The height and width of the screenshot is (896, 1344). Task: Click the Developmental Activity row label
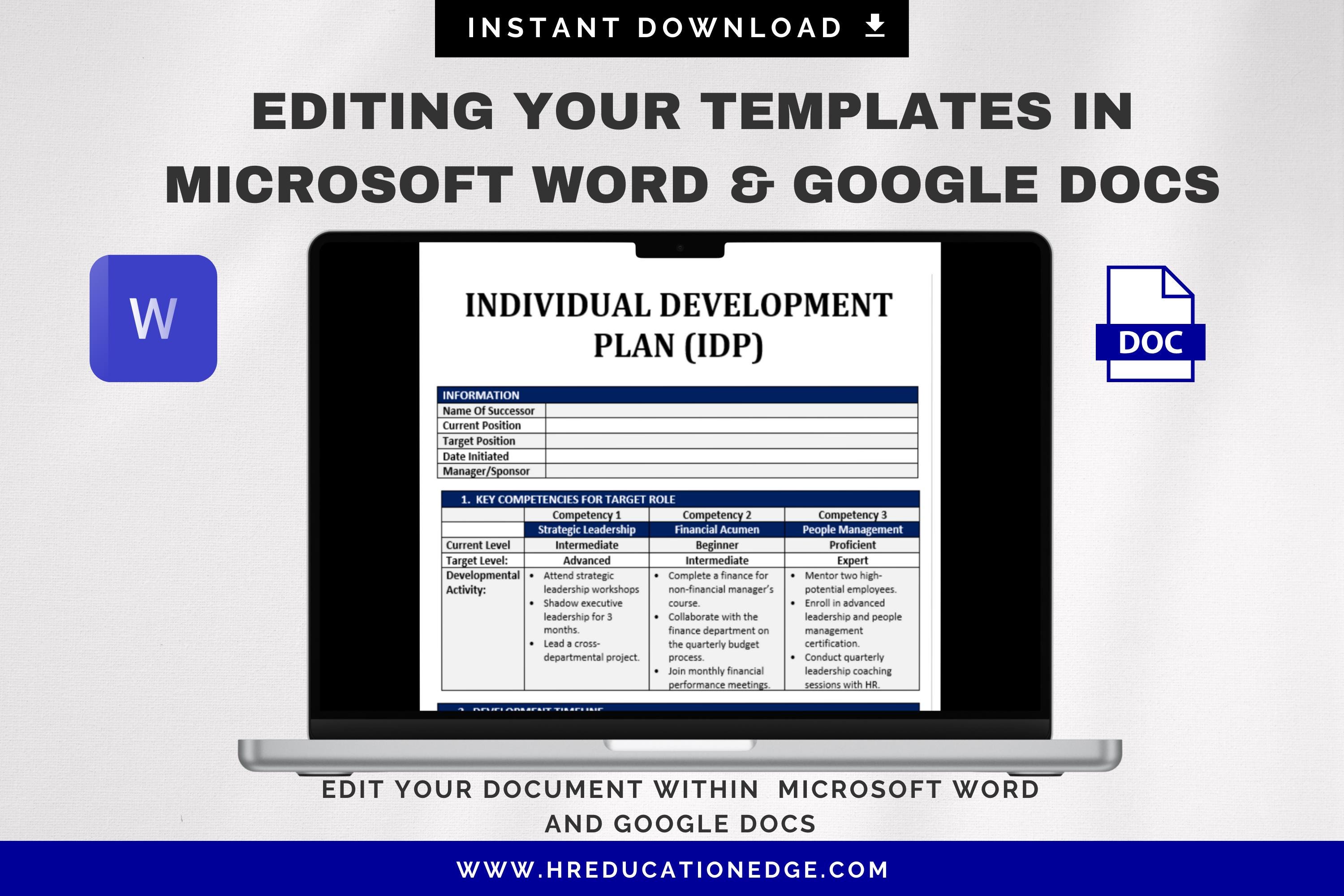tap(483, 582)
